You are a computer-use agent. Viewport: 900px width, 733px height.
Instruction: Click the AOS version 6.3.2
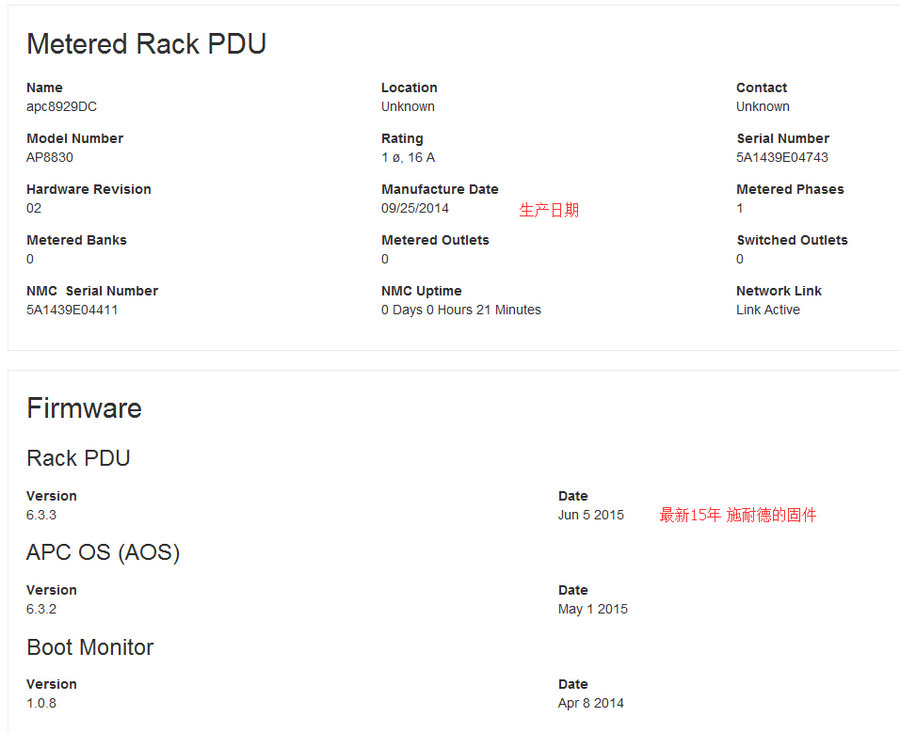pos(41,609)
